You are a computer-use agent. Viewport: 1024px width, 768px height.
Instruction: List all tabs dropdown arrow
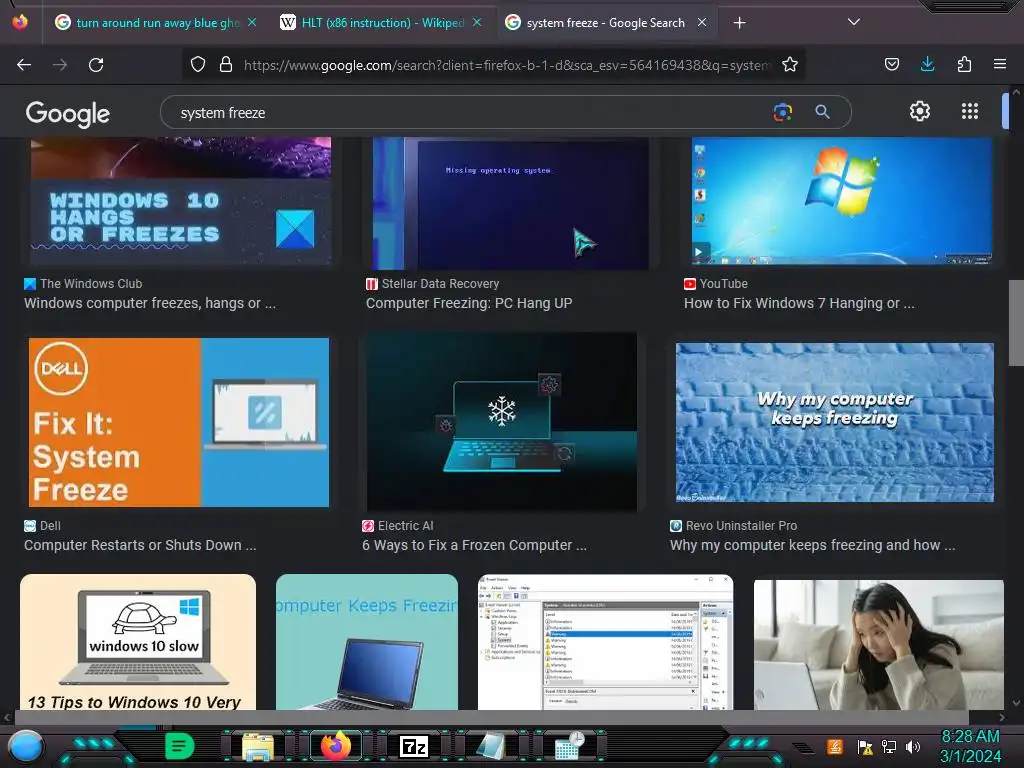(854, 22)
